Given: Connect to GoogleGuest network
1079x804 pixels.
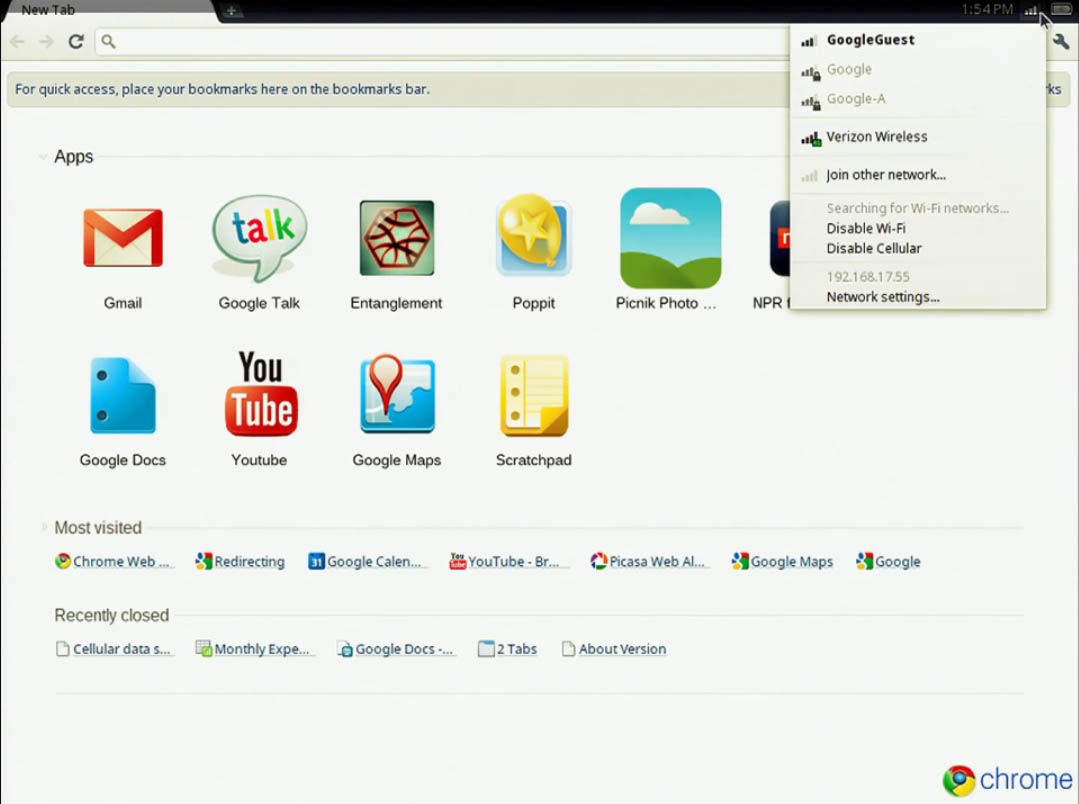Looking at the screenshot, I should point(918,40).
